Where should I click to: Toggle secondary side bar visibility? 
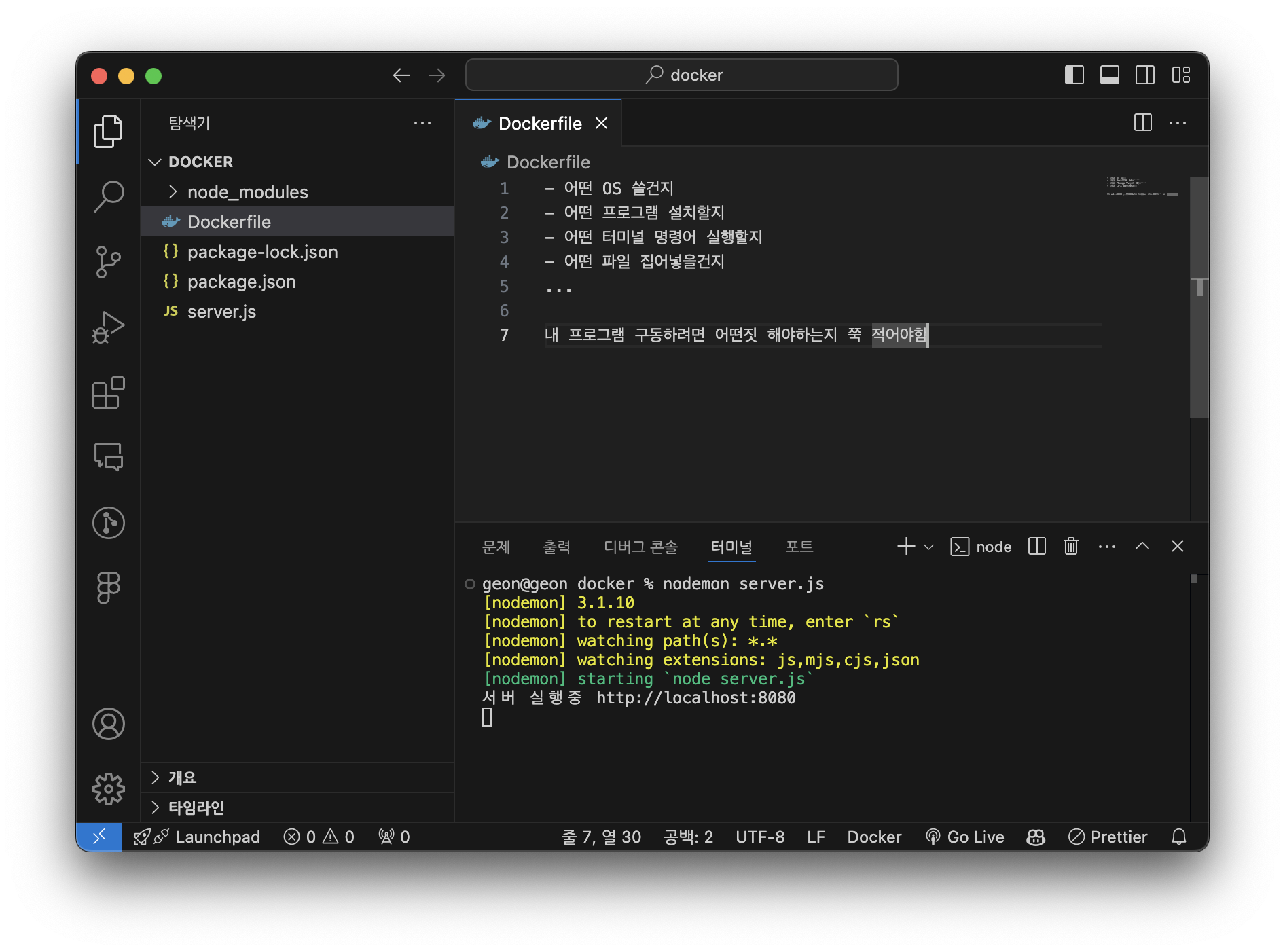pos(1145,75)
